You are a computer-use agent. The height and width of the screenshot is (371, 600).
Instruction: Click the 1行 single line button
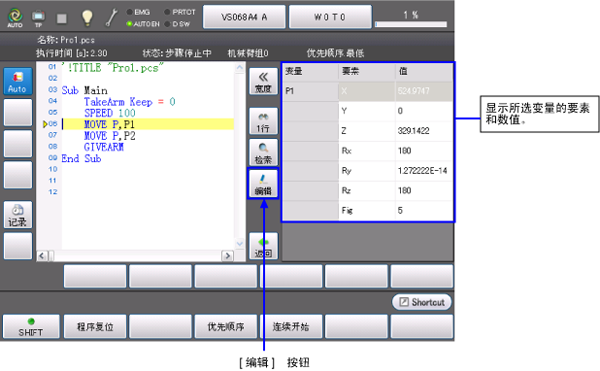[x=263, y=121]
